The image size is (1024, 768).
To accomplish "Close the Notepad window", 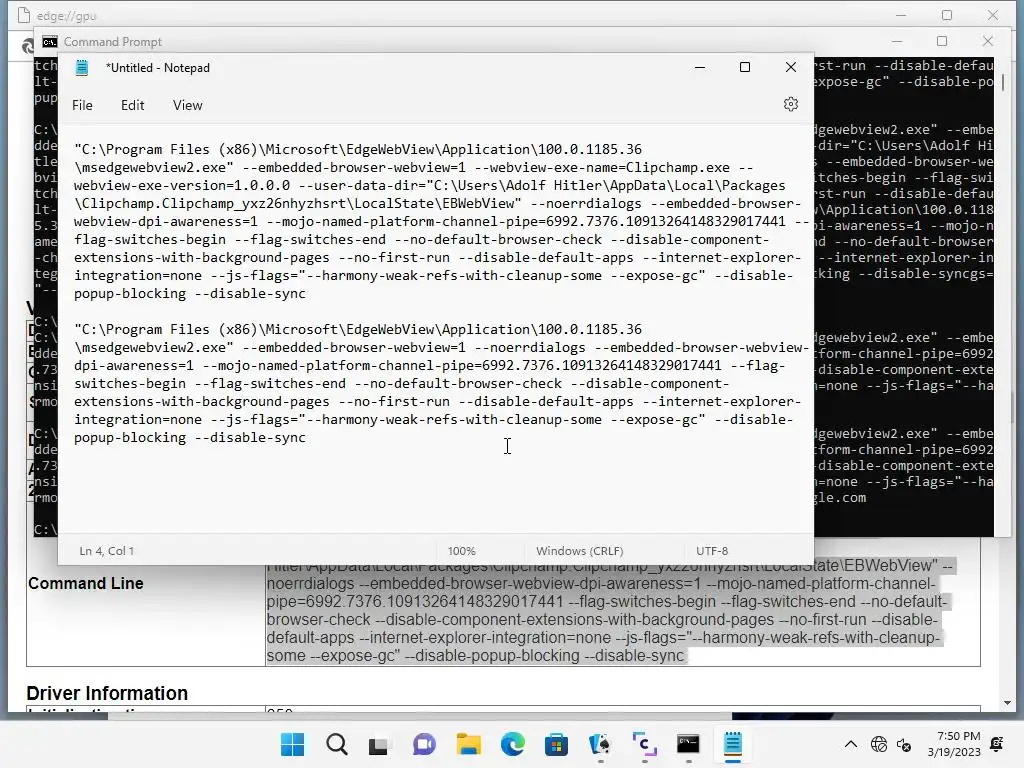I will pyautogui.click(x=790, y=67).
